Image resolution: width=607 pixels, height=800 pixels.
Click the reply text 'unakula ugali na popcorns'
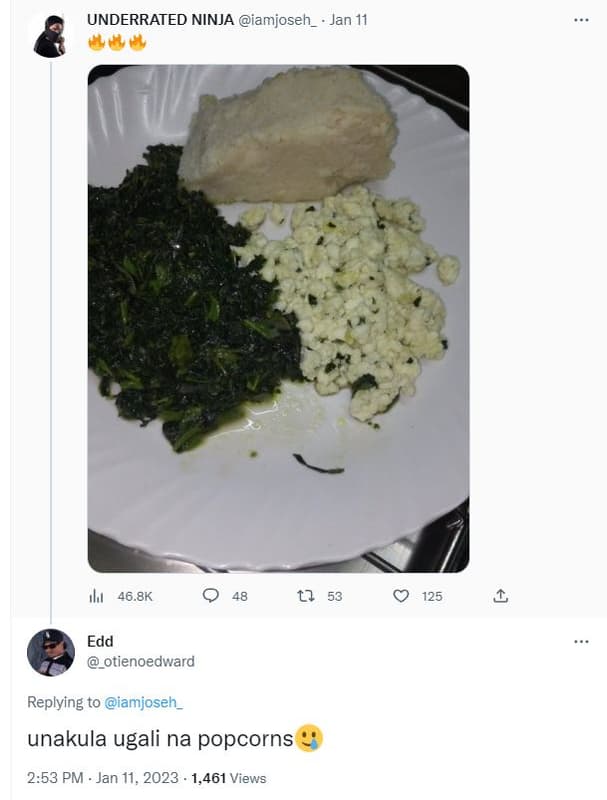point(160,739)
